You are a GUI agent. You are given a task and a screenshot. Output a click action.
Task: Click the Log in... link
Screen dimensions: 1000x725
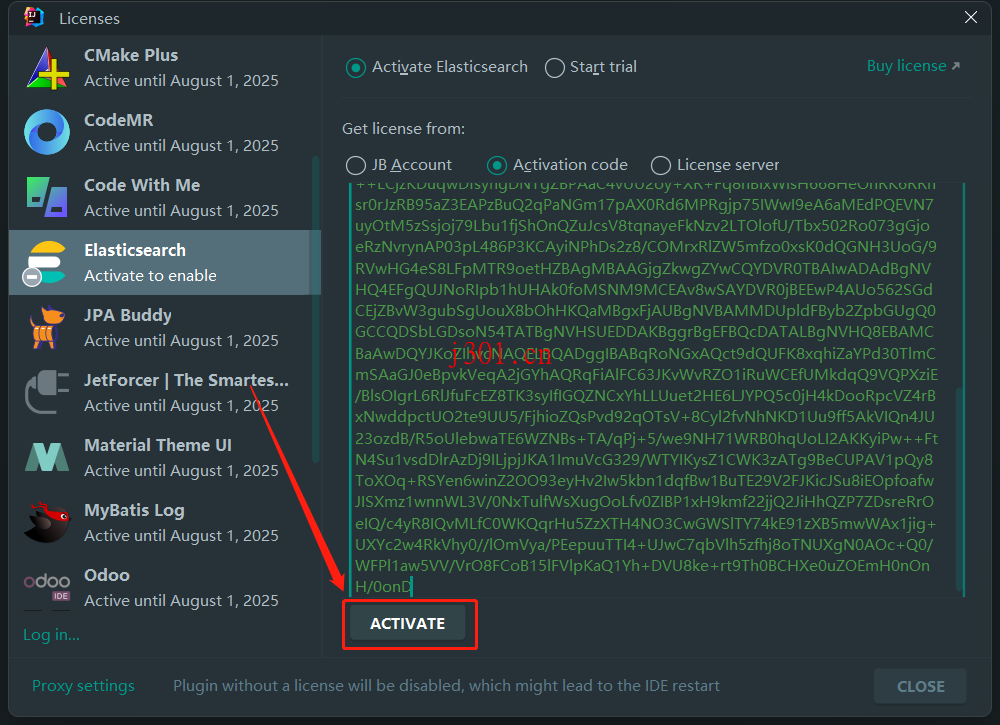52,635
